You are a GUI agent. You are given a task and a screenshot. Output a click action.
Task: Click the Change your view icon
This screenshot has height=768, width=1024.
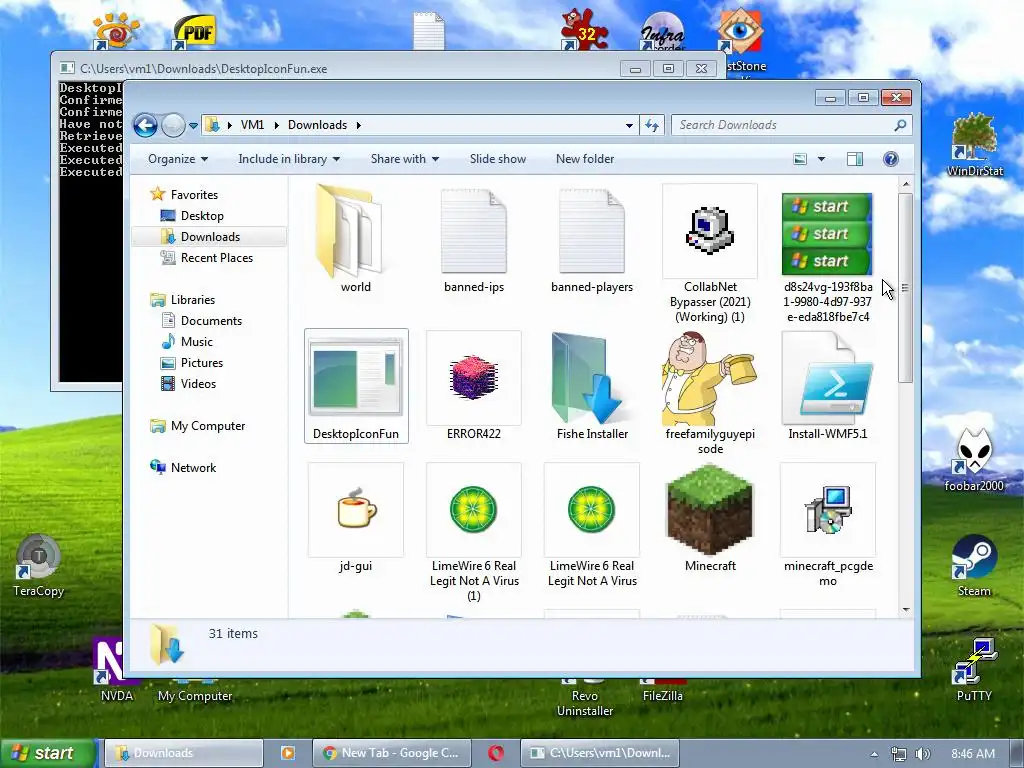pyautogui.click(x=800, y=159)
